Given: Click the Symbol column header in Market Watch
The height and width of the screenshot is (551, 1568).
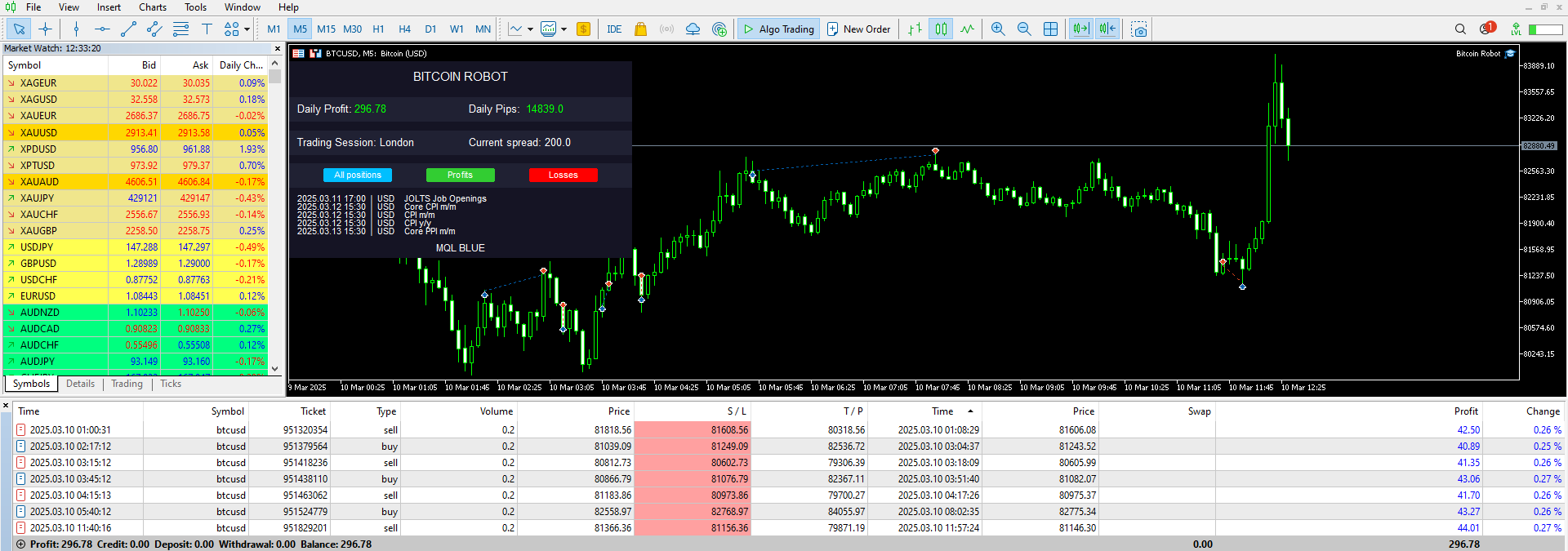Looking at the screenshot, I should pyautogui.click(x=24, y=65).
